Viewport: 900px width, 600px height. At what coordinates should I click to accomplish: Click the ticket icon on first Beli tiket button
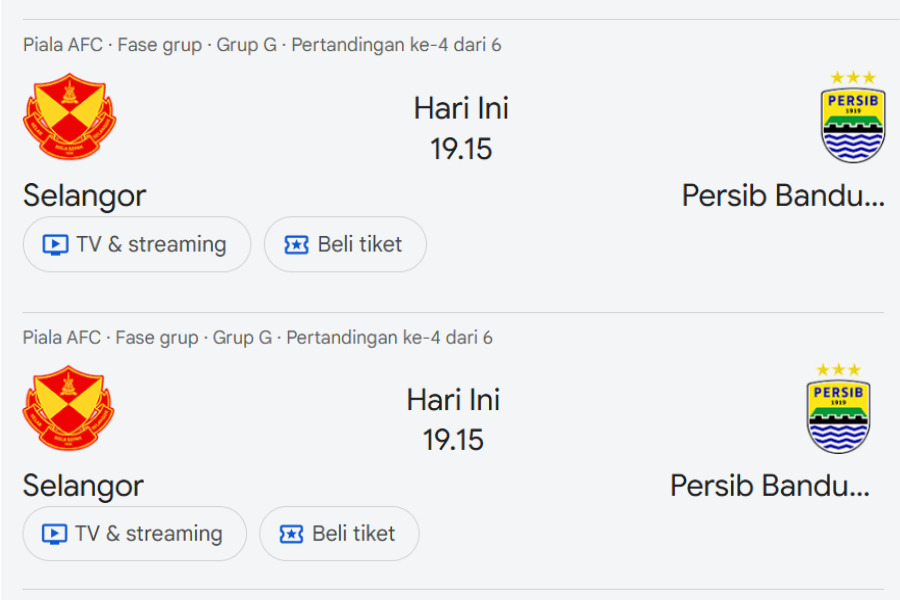pos(295,244)
